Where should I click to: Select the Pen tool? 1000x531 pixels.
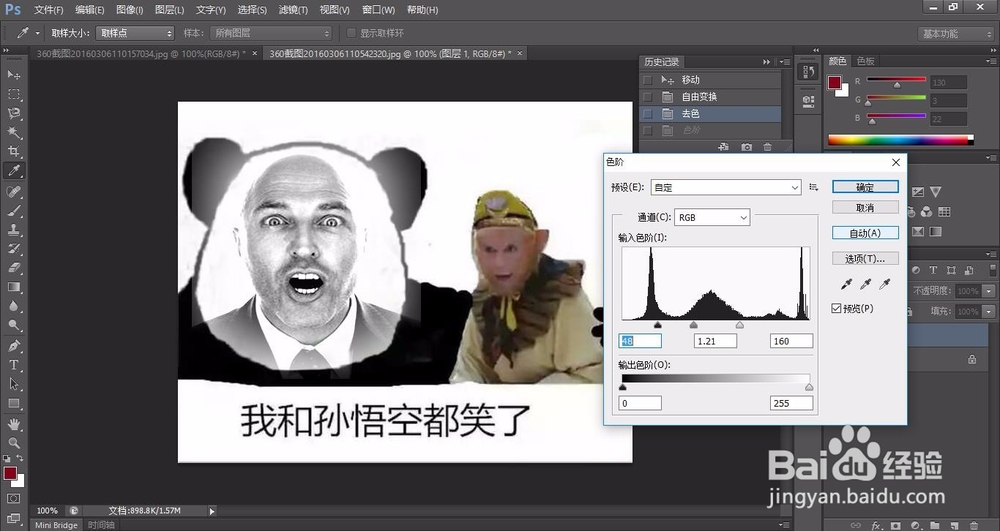point(13,346)
